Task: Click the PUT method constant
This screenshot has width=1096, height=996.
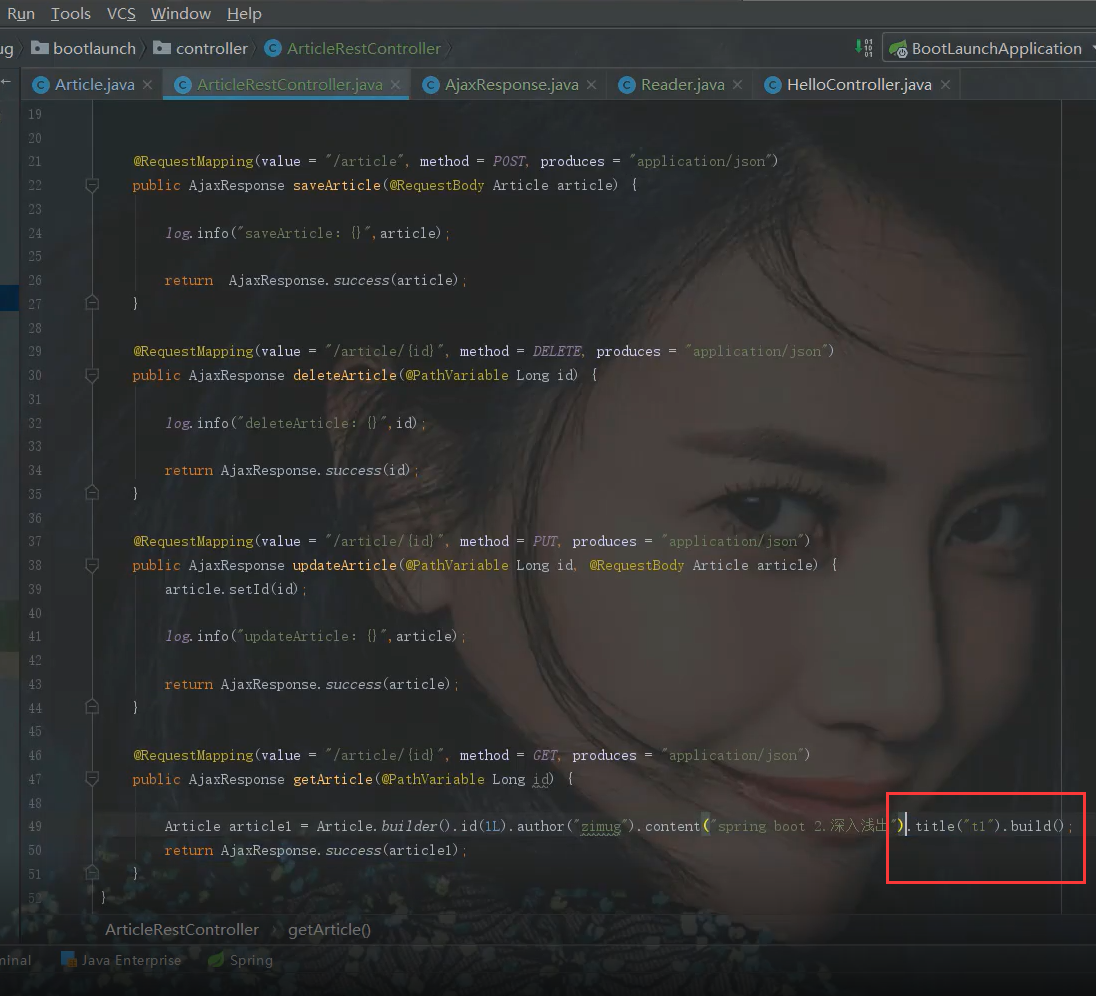Action: pos(545,542)
